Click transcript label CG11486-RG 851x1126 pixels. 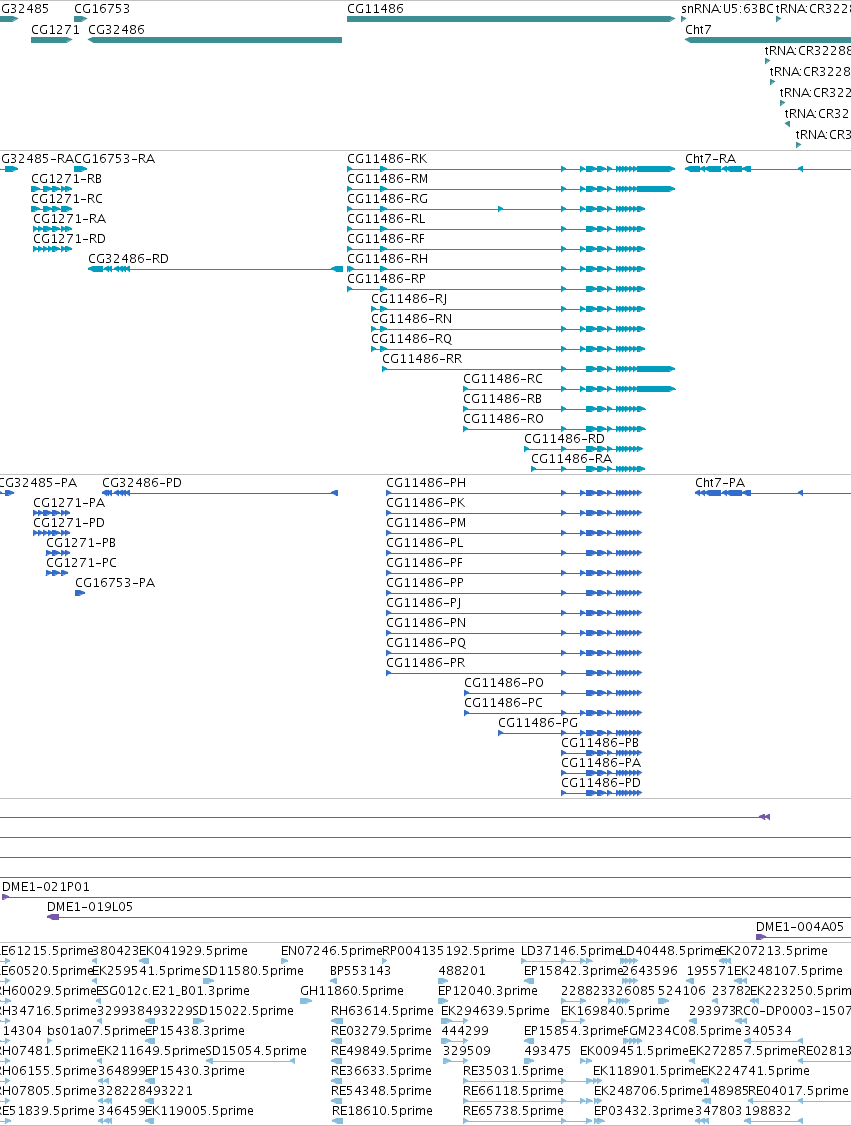pyautogui.click(x=387, y=199)
